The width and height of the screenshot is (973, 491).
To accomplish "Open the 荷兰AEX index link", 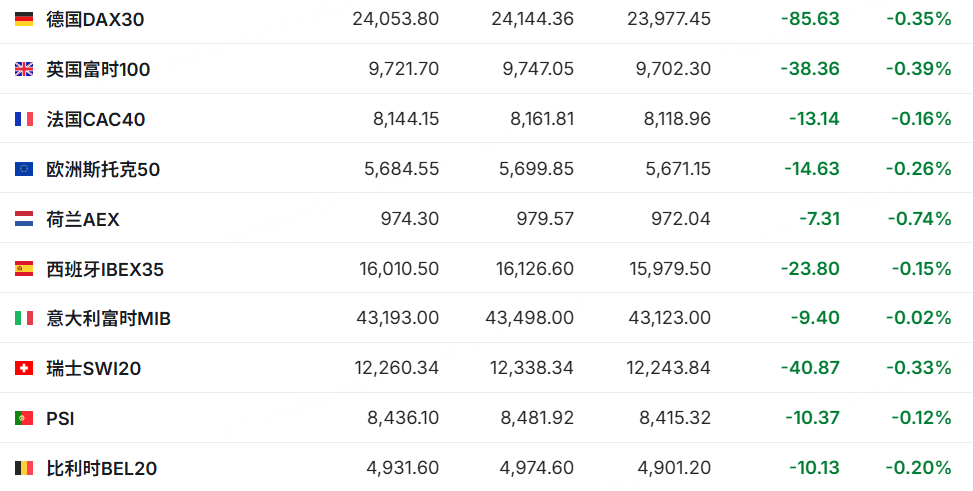I will [83, 219].
